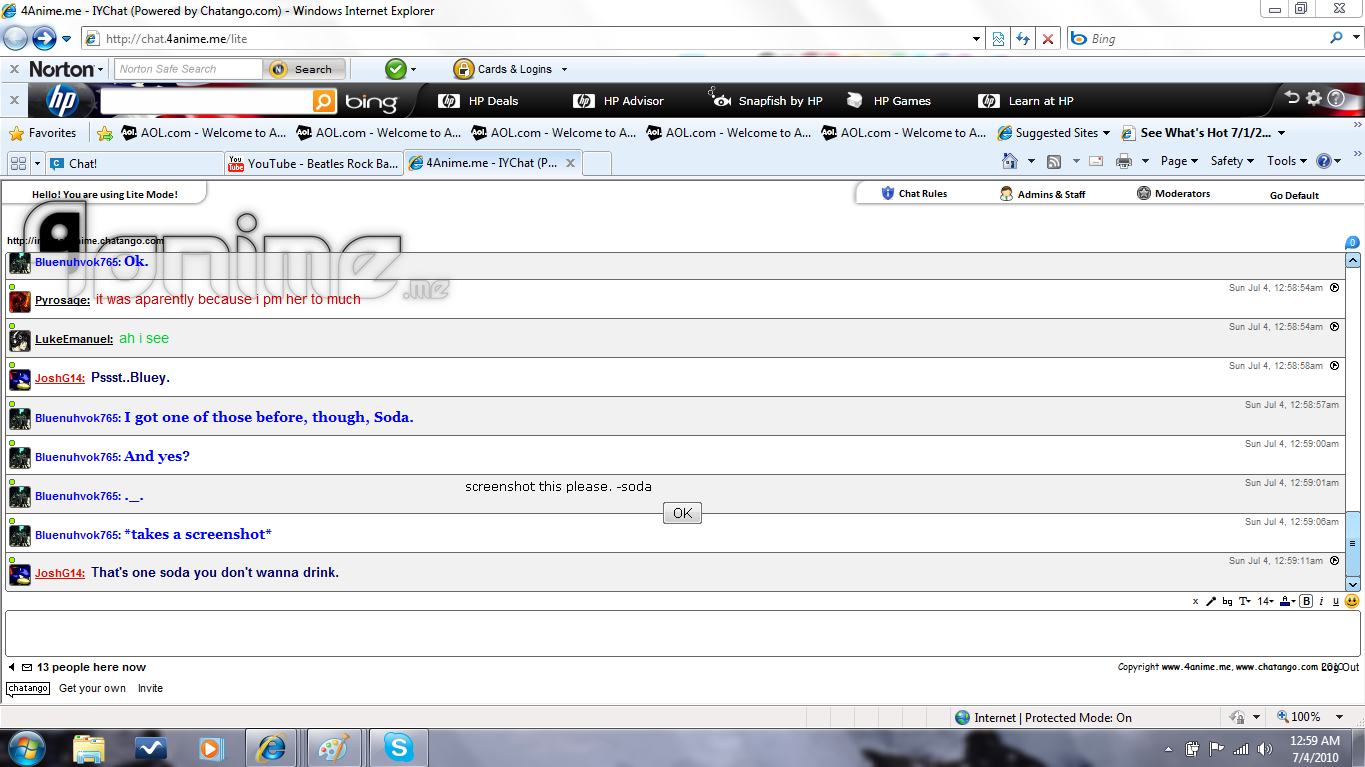Click the OK button on the announcement
The image size is (1365, 767).
[682, 513]
